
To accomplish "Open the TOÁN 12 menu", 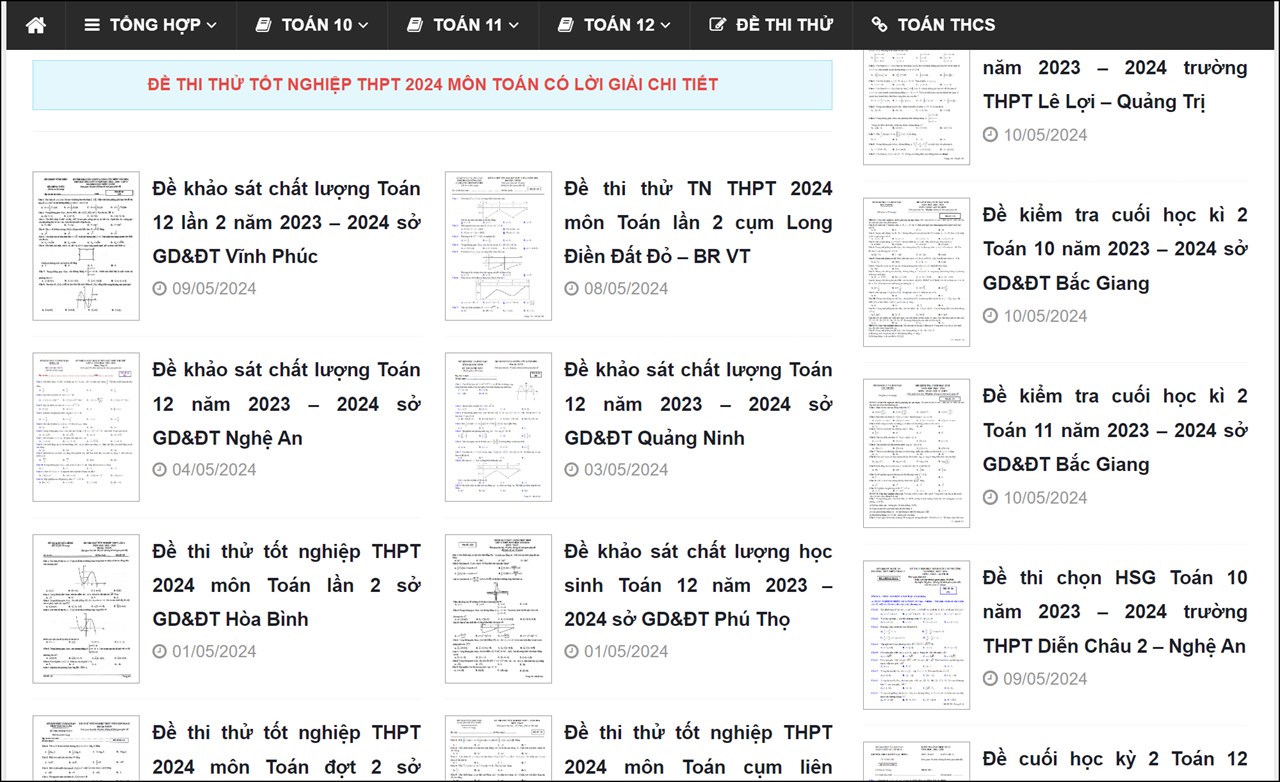I will (614, 25).
